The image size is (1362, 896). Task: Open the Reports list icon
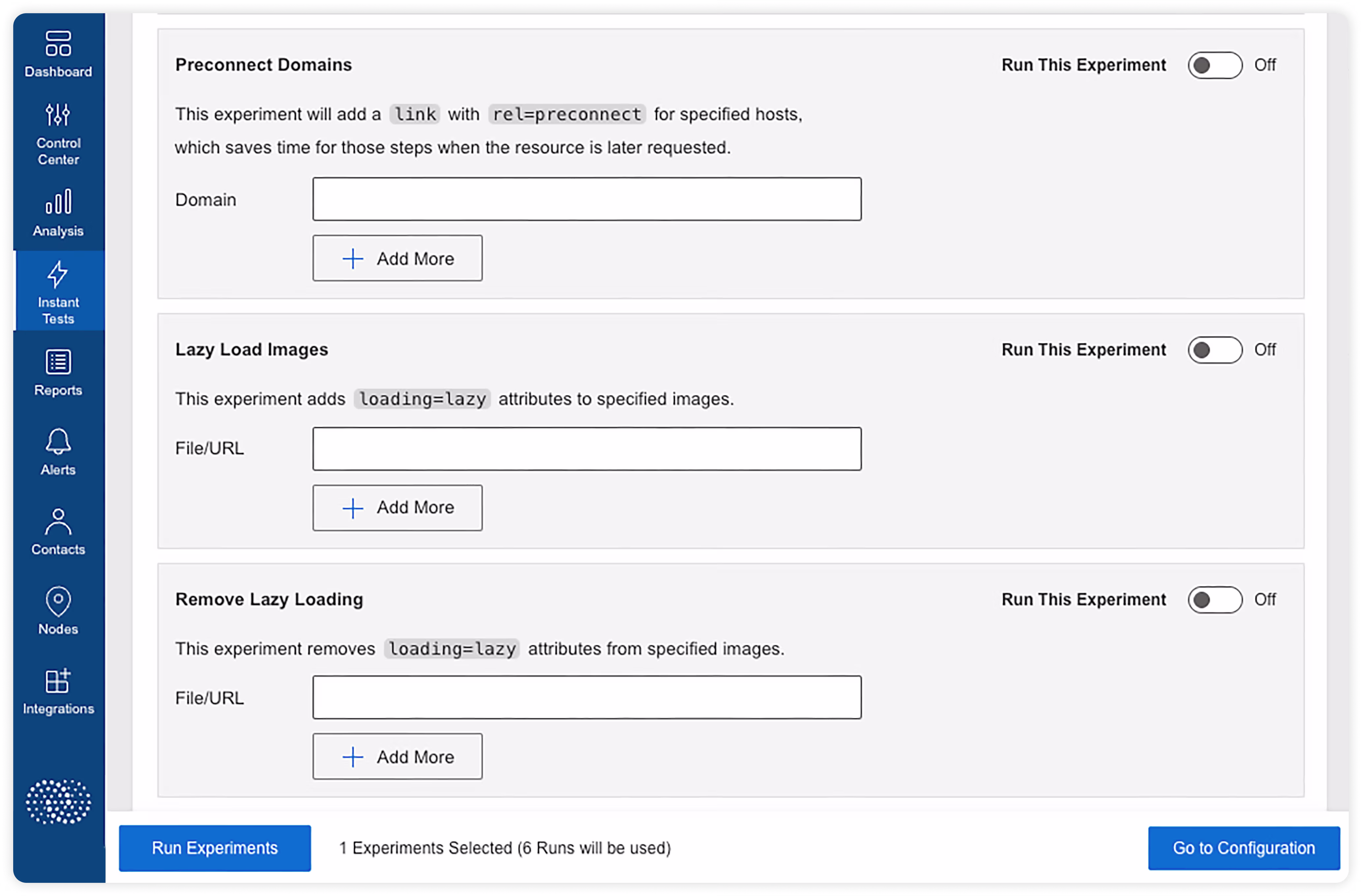click(x=58, y=361)
